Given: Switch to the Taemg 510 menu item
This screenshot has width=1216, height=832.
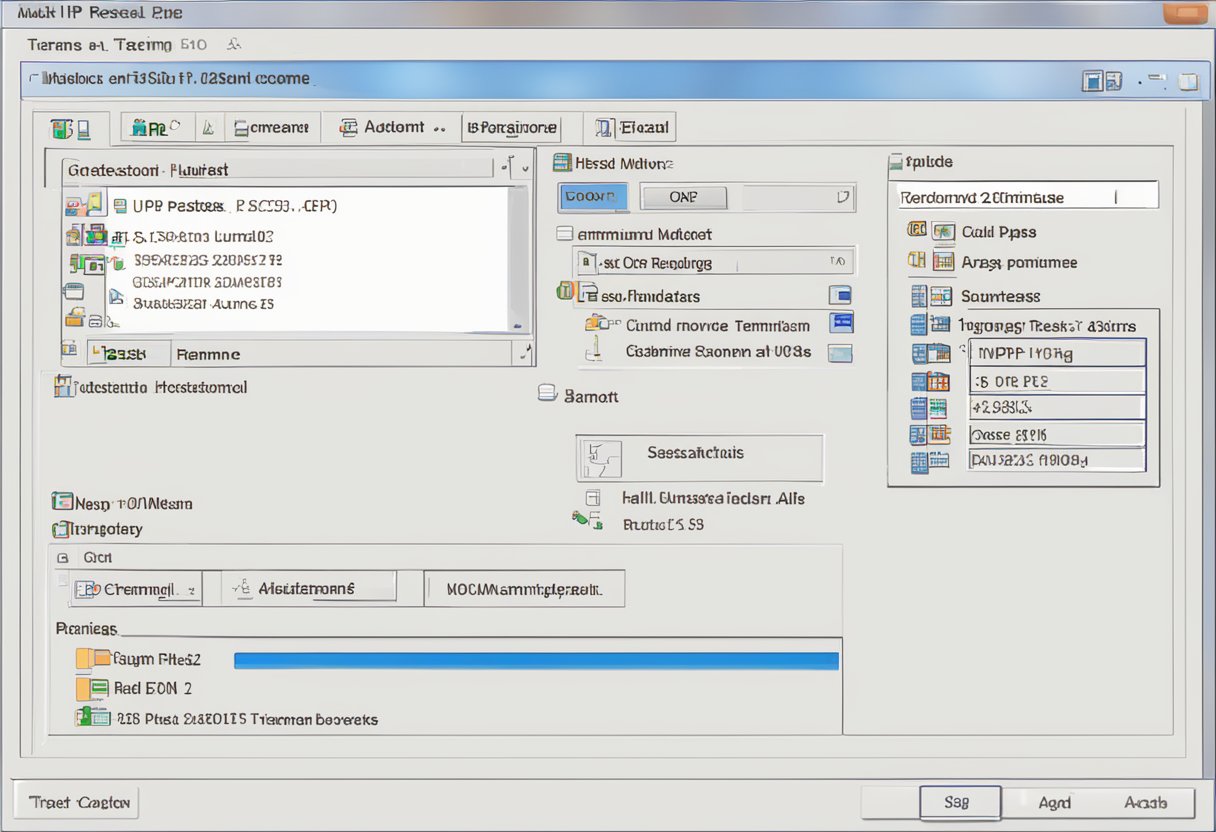Looking at the screenshot, I should (x=160, y=44).
